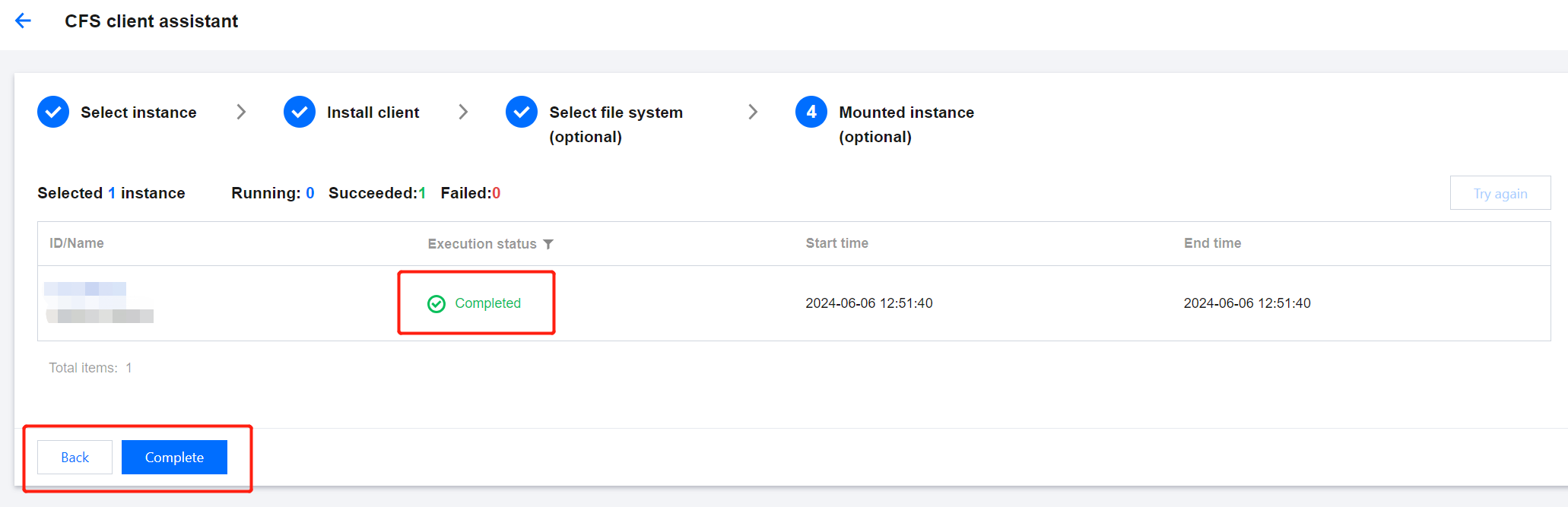This screenshot has height=507, width=1568.
Task: Go to the Install client step
Action: (x=373, y=112)
